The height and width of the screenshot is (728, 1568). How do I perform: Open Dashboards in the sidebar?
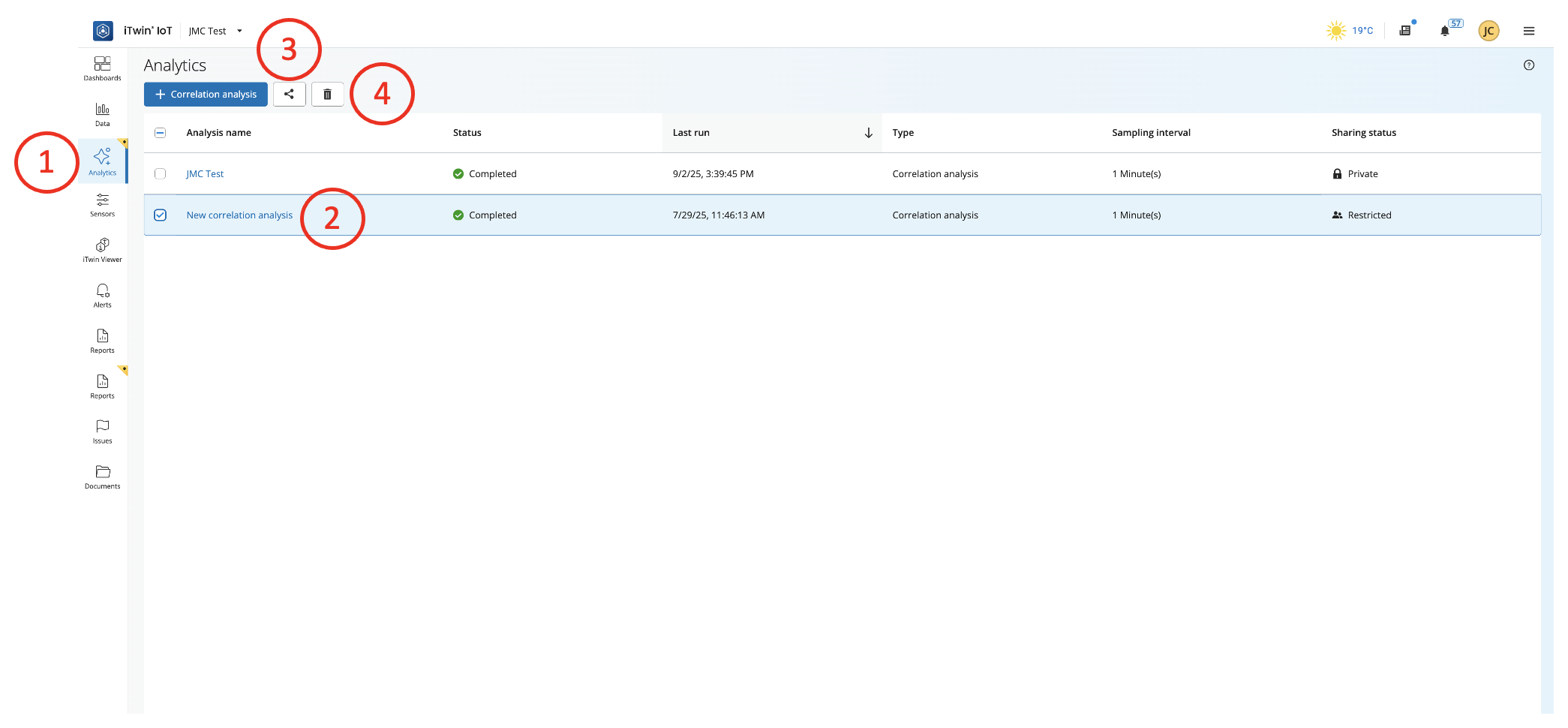pyautogui.click(x=102, y=68)
